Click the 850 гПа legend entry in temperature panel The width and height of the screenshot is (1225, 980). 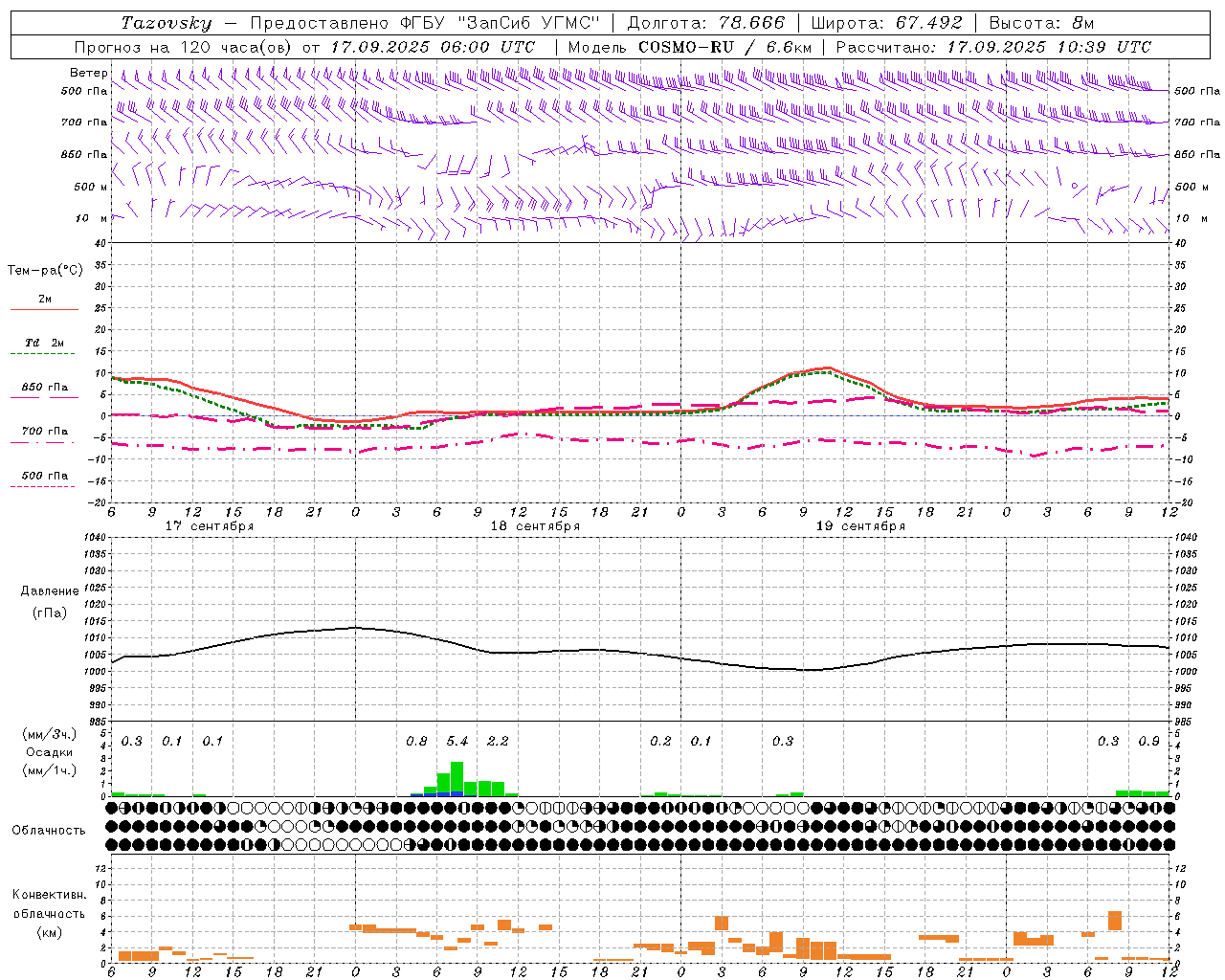pyautogui.click(x=44, y=388)
